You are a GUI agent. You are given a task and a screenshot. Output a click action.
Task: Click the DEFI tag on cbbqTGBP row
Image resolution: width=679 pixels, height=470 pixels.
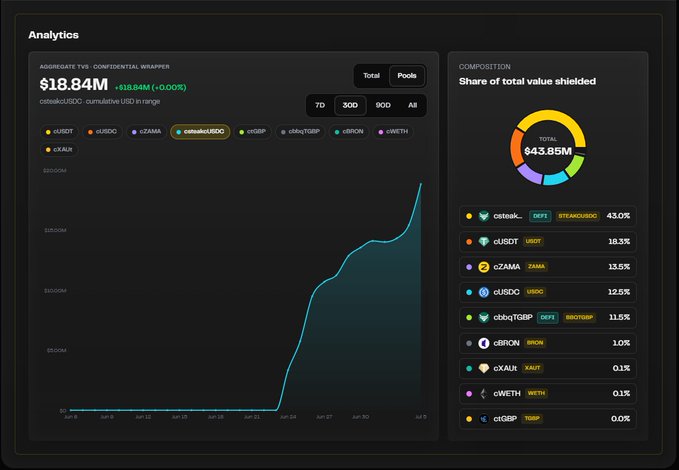point(547,318)
